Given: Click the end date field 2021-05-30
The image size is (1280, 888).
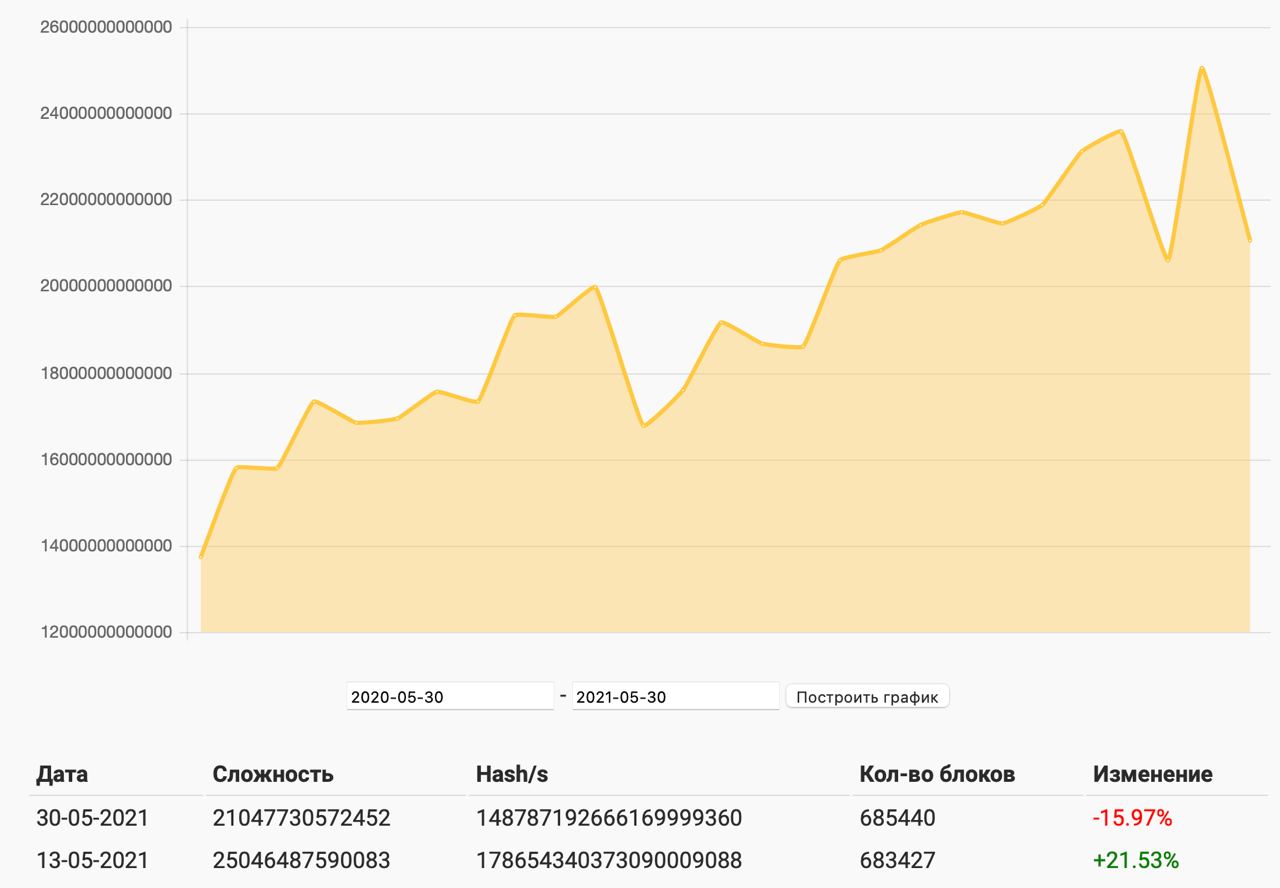Looking at the screenshot, I should click(x=676, y=697).
